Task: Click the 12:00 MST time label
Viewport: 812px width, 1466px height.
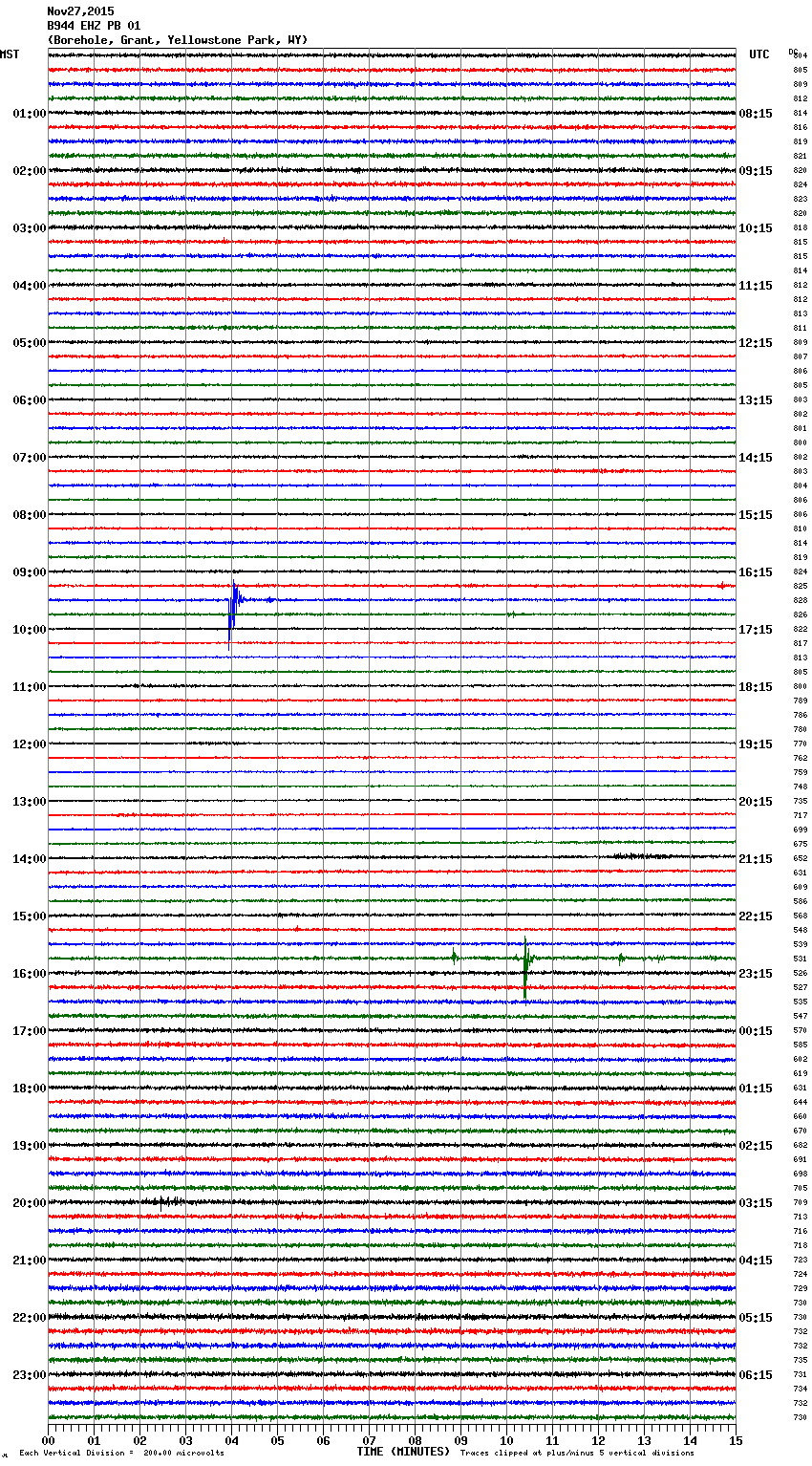Action: (x=30, y=744)
